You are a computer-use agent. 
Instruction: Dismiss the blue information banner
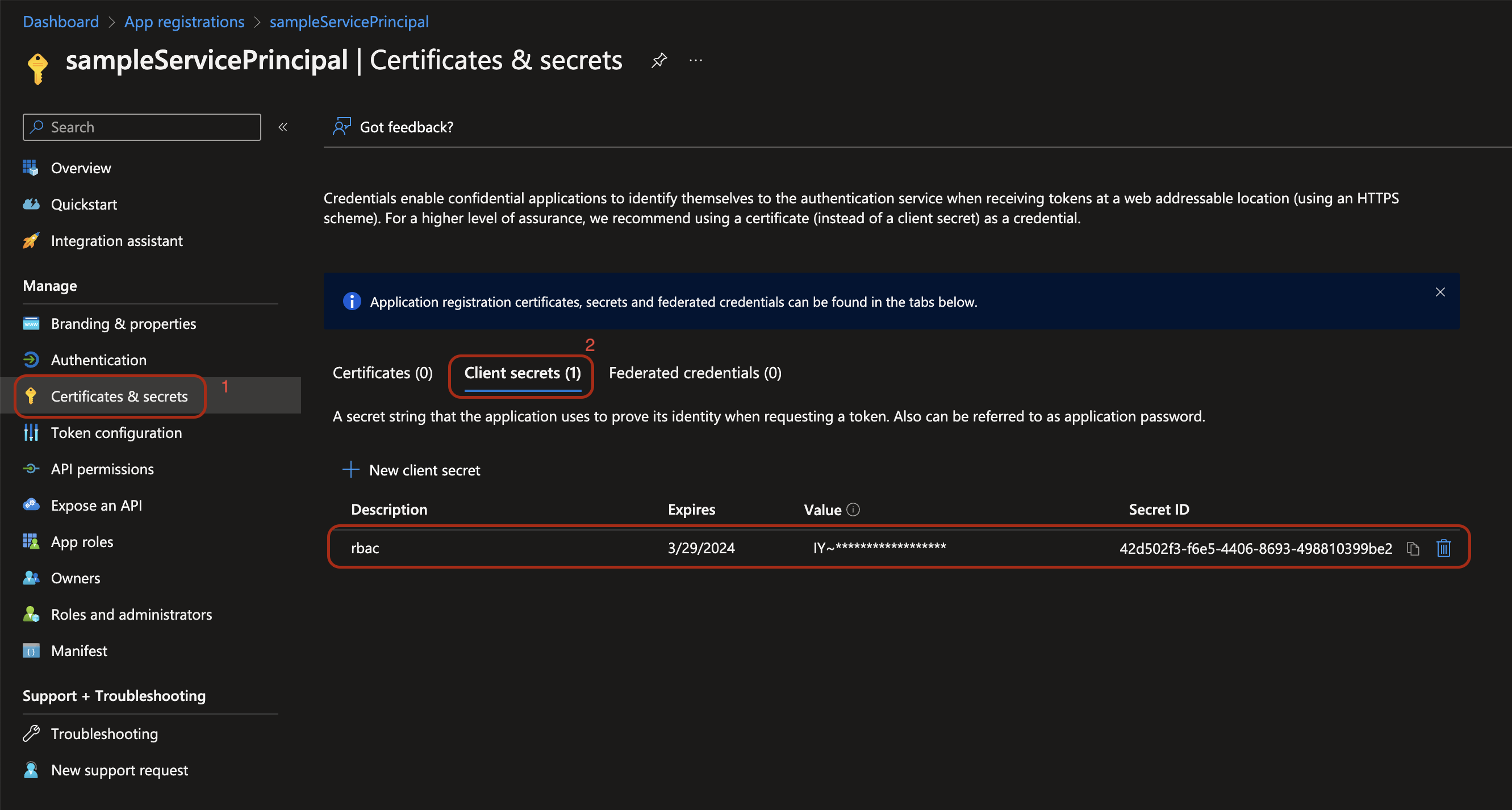click(x=1440, y=293)
